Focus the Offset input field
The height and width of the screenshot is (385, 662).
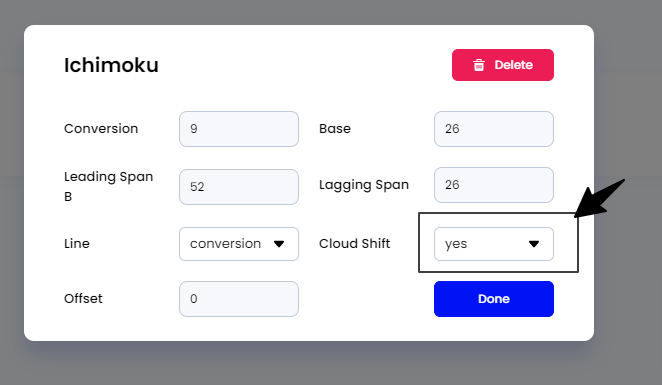(x=239, y=299)
